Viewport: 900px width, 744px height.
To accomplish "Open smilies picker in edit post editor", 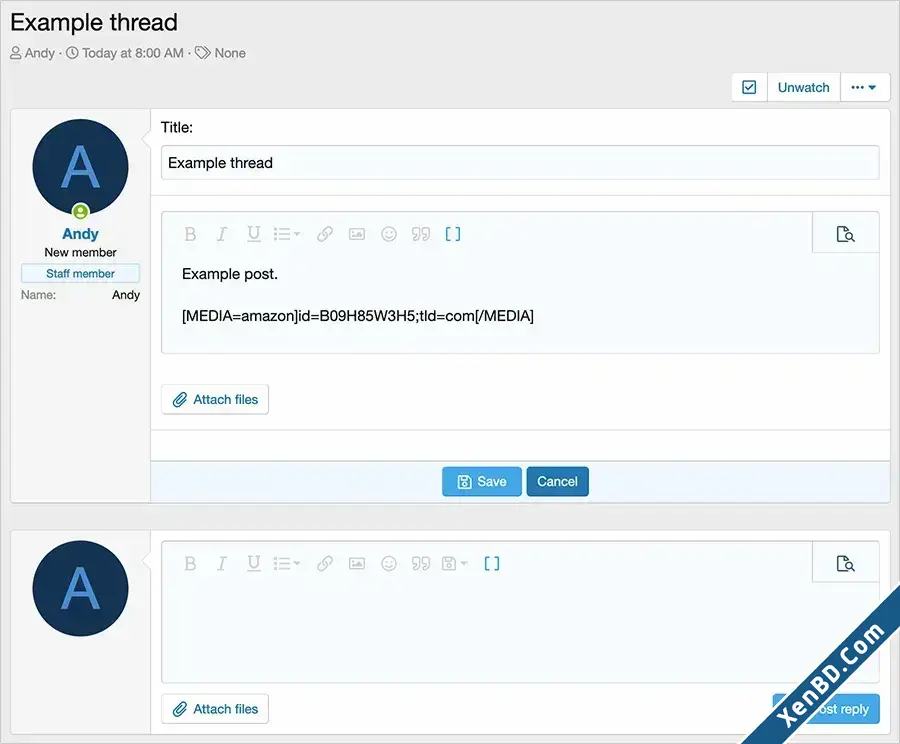I will 389,234.
